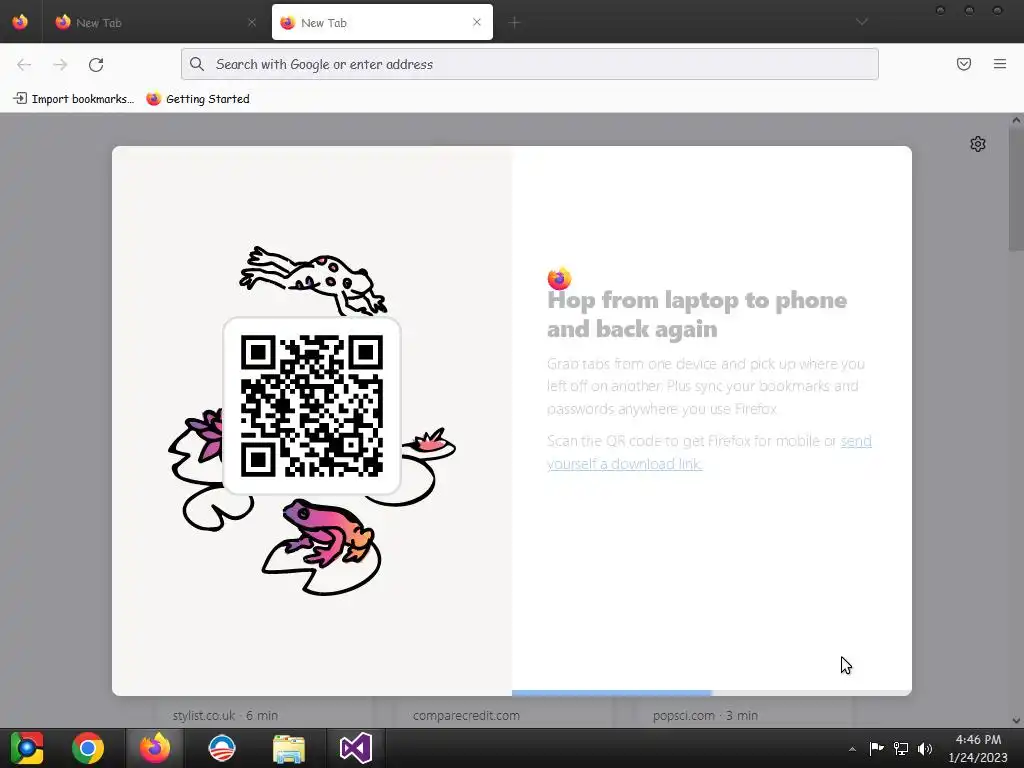Open File Explorer from taskbar
This screenshot has width=1024, height=768.
coord(289,748)
